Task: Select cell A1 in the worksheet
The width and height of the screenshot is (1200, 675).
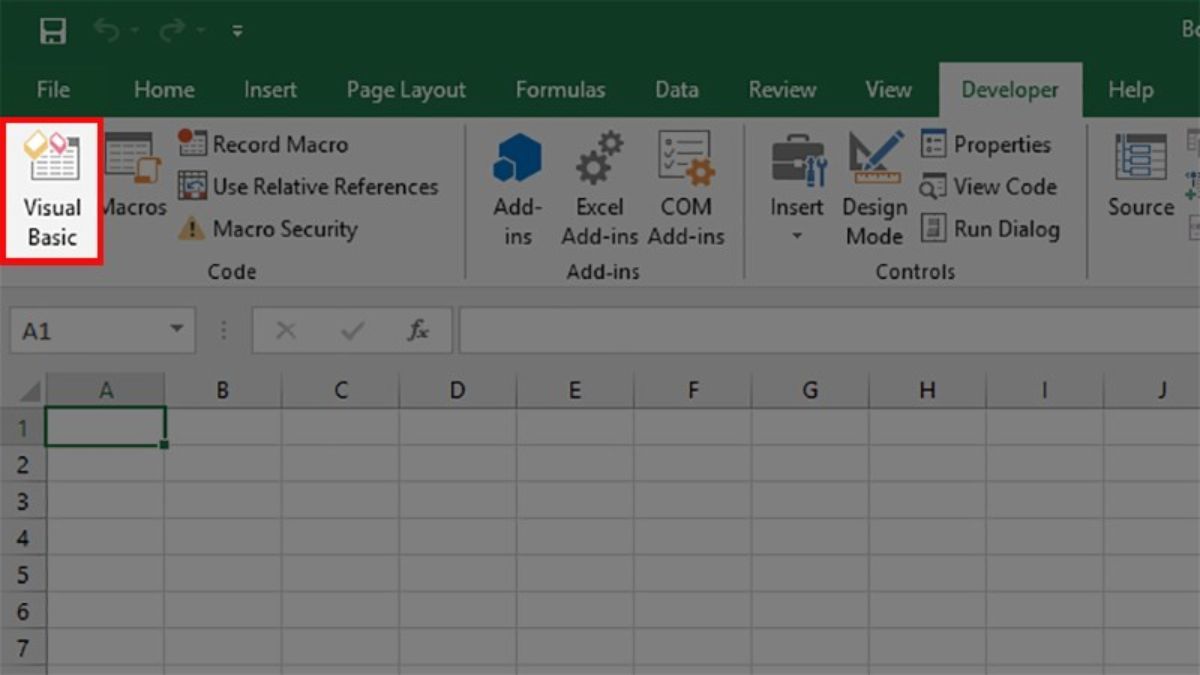Action: point(106,426)
